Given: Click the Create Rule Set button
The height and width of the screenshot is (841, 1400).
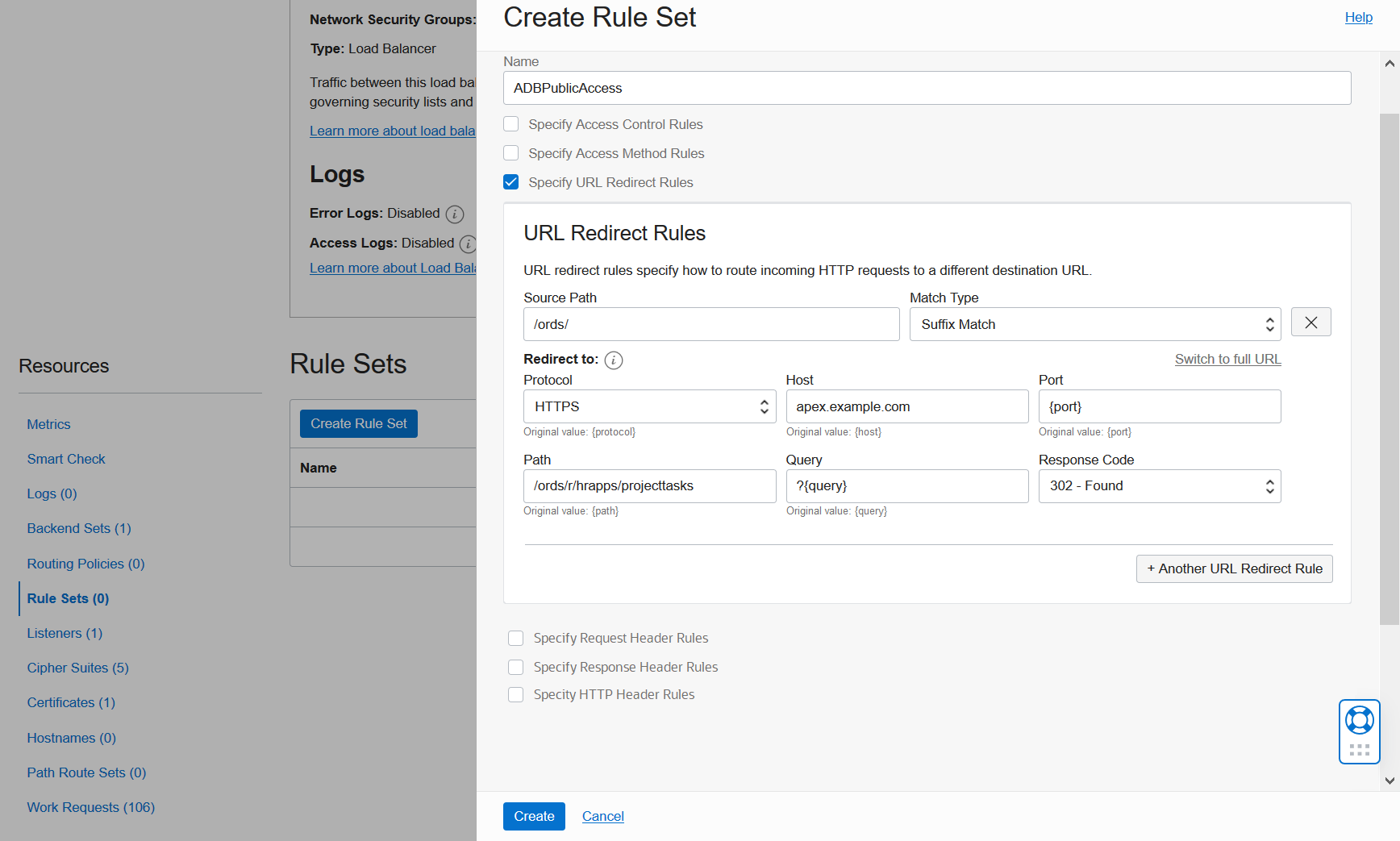Looking at the screenshot, I should point(358,423).
